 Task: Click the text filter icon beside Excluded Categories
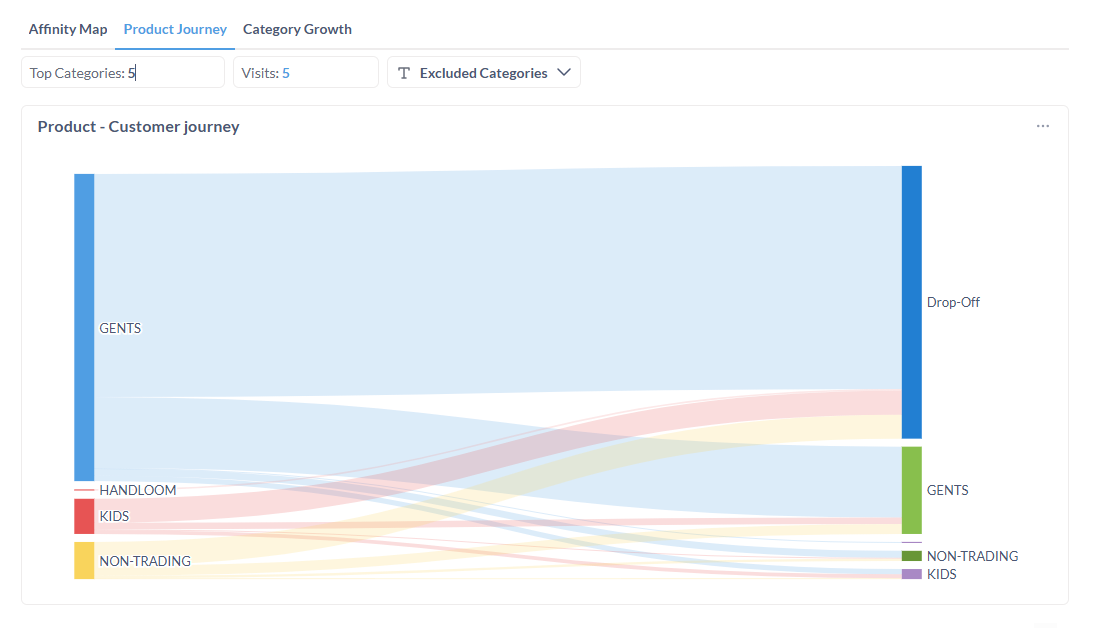(404, 73)
